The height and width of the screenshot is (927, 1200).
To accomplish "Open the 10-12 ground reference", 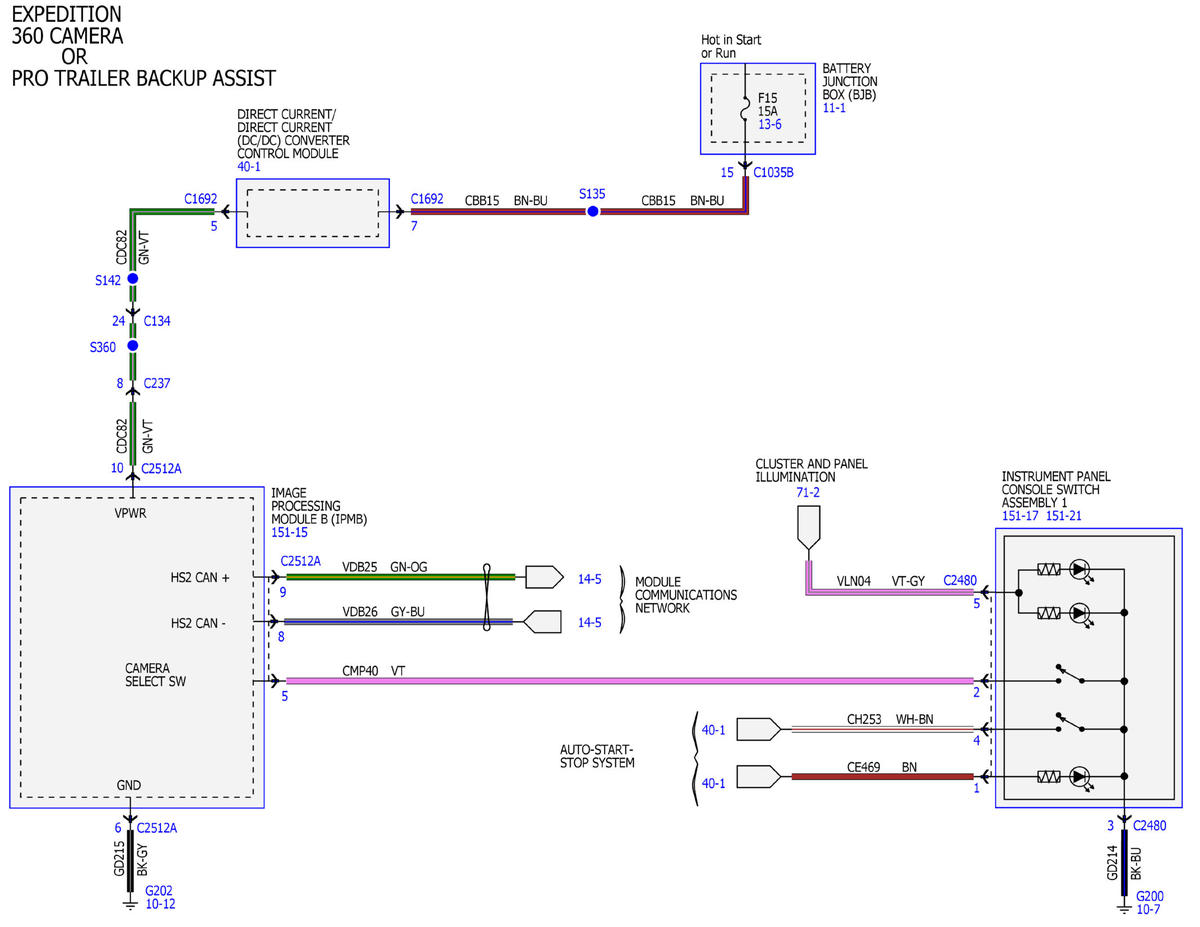I will click(x=160, y=904).
